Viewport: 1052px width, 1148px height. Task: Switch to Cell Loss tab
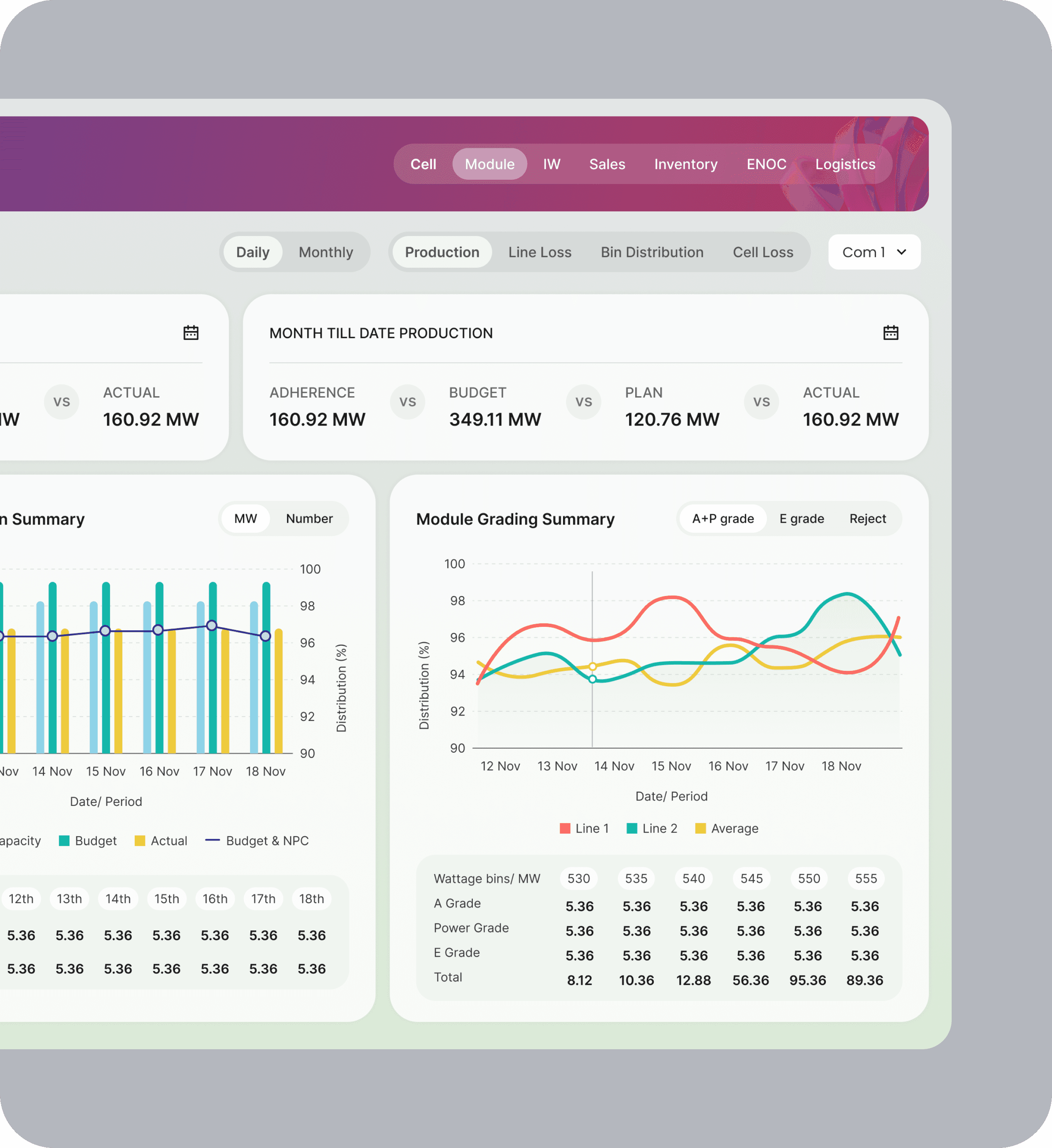[x=763, y=252]
